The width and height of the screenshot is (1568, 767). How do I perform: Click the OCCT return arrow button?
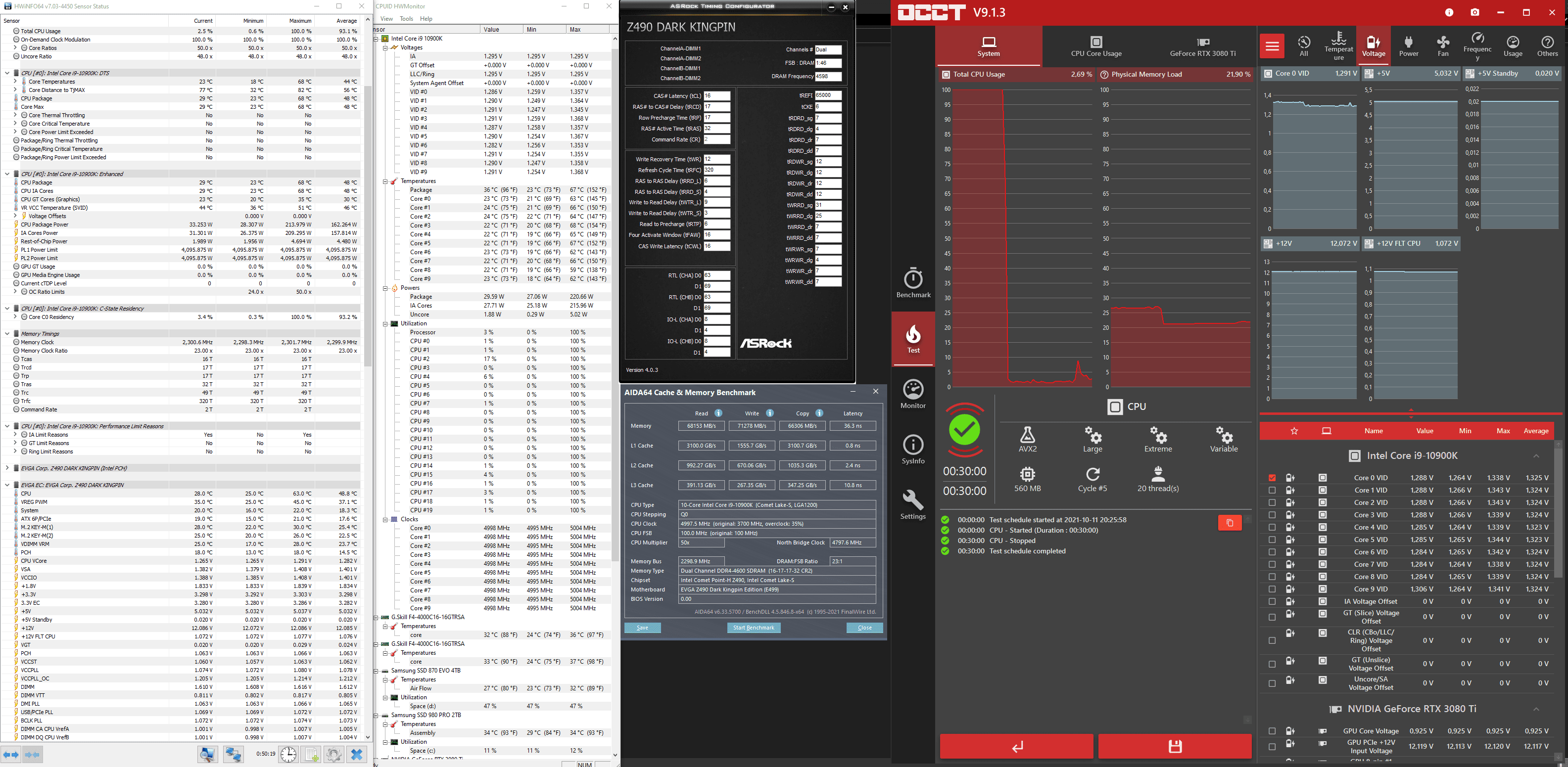click(x=1016, y=746)
